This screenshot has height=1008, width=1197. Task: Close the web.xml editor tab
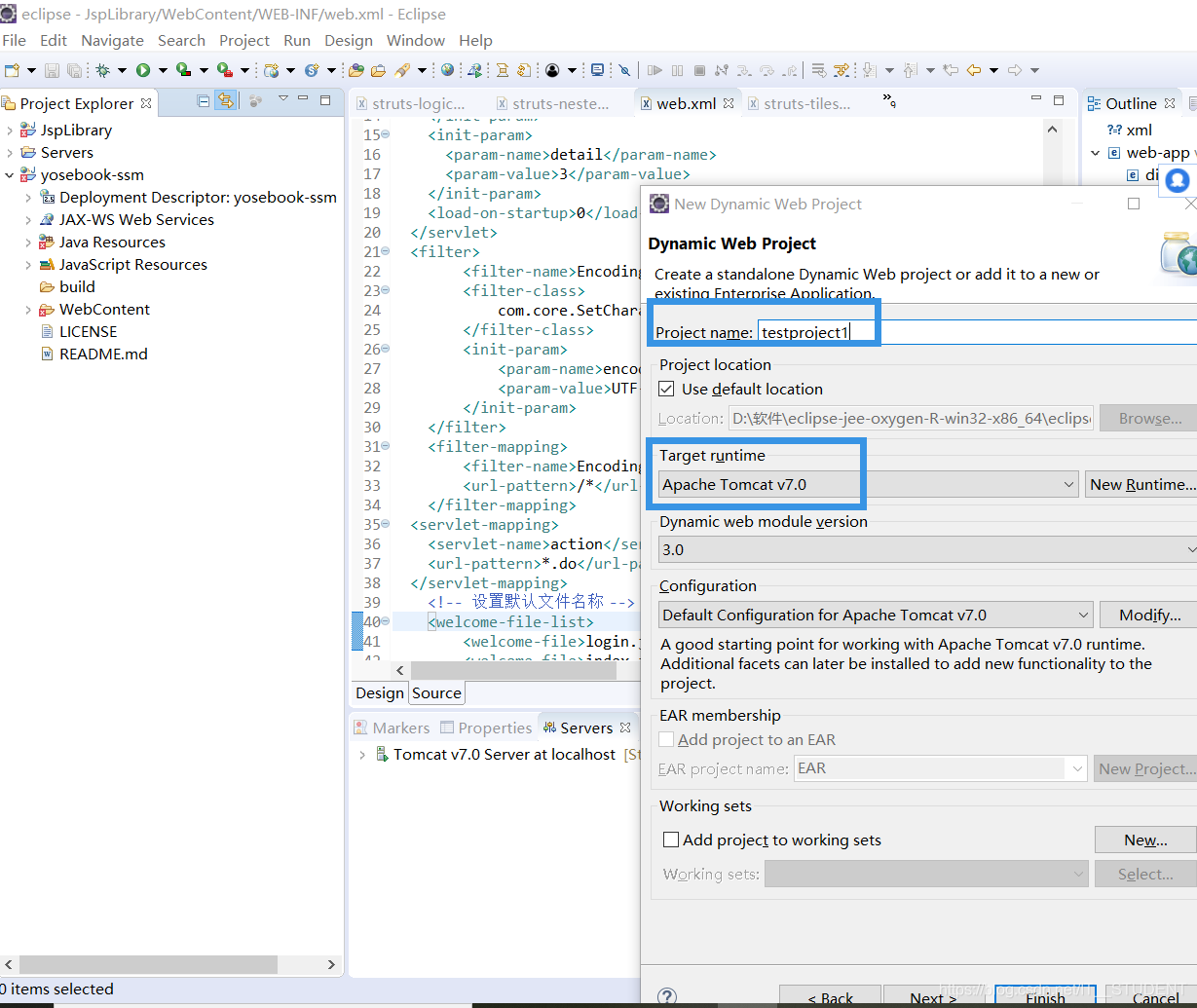tap(728, 103)
